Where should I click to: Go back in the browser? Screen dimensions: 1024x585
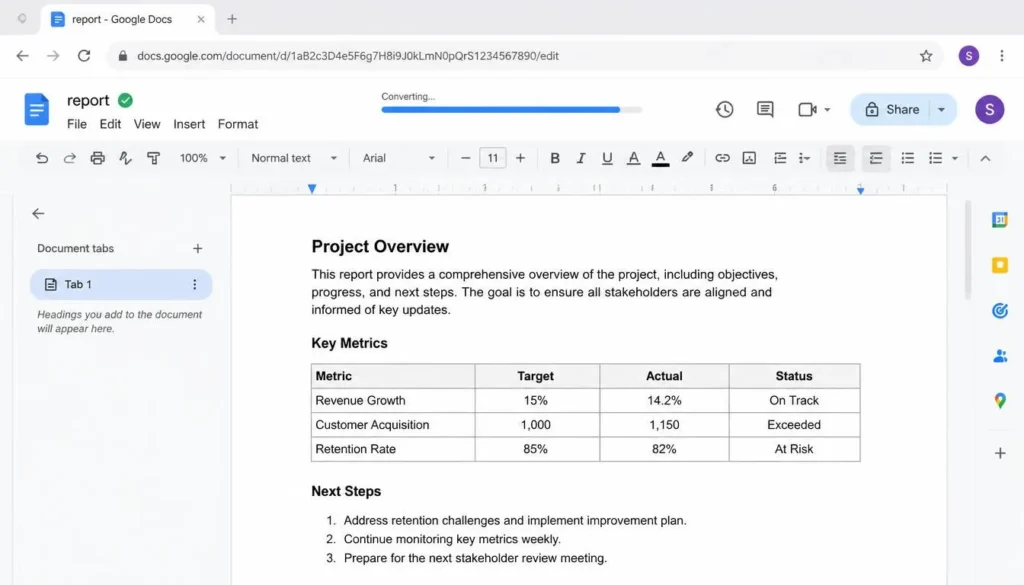point(23,55)
